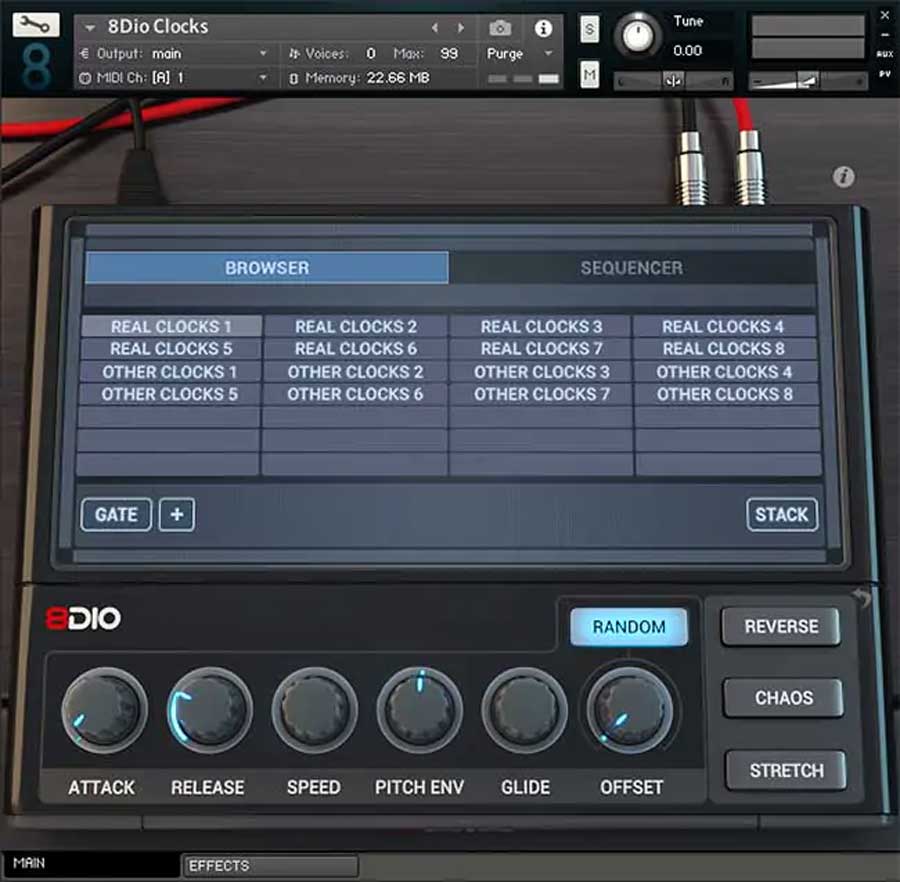
Task: Switch to the BROWSER tab
Action: 267,267
